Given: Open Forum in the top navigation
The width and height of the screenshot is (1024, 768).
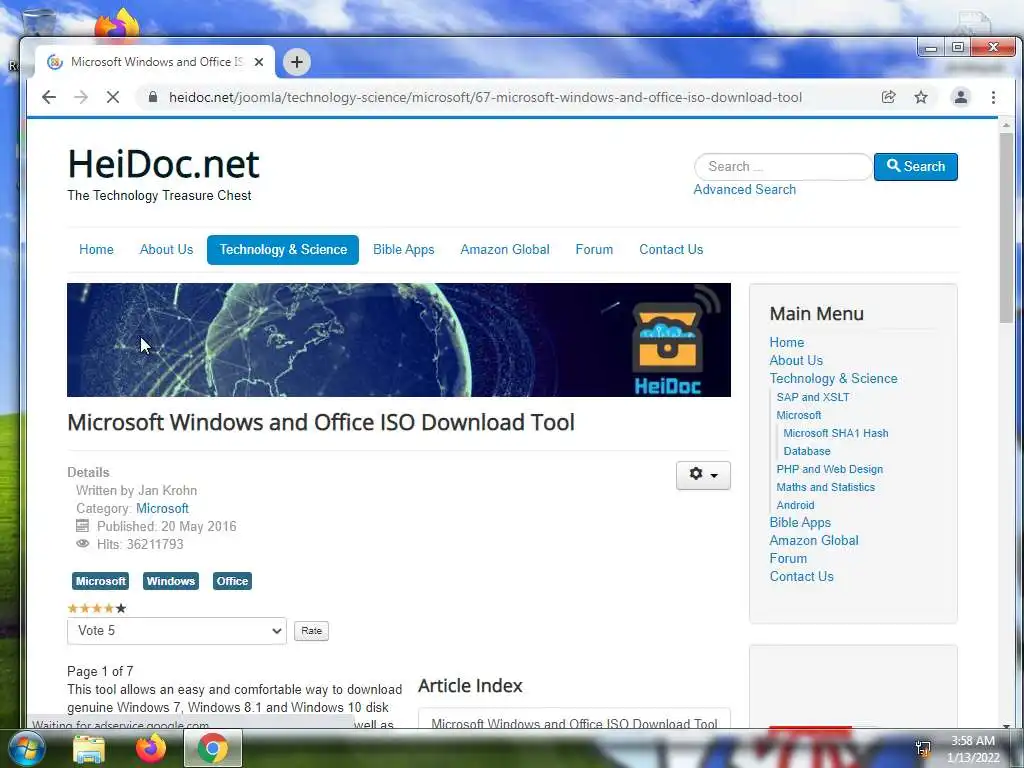Looking at the screenshot, I should [594, 249].
